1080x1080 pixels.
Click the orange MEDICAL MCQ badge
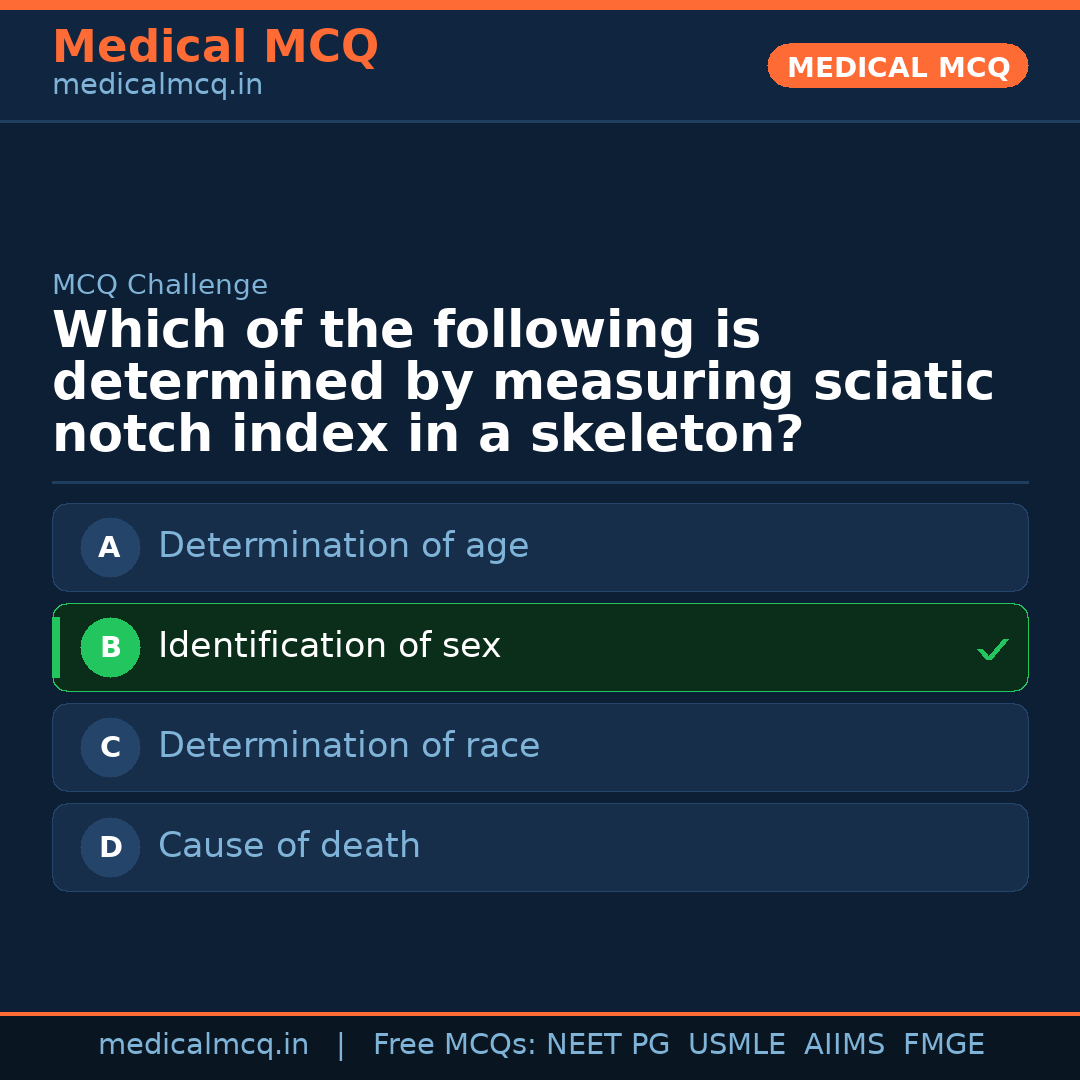pos(897,66)
